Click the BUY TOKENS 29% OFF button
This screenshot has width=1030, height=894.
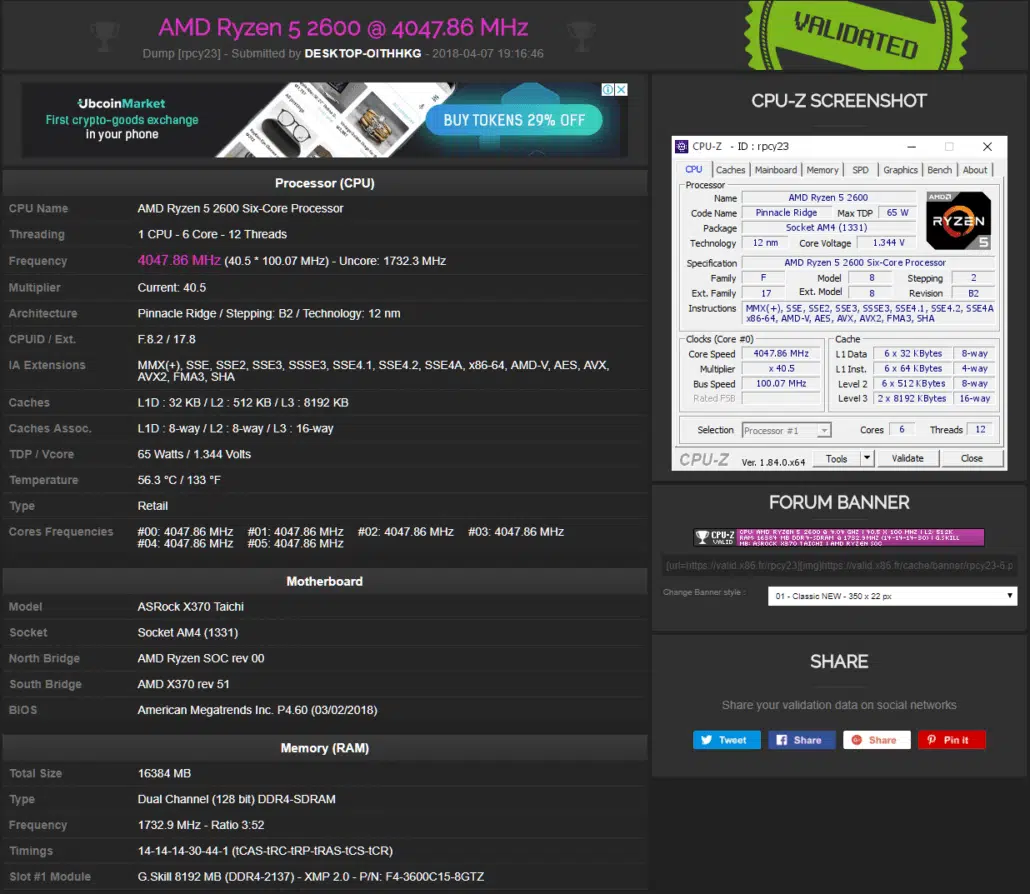(x=514, y=120)
